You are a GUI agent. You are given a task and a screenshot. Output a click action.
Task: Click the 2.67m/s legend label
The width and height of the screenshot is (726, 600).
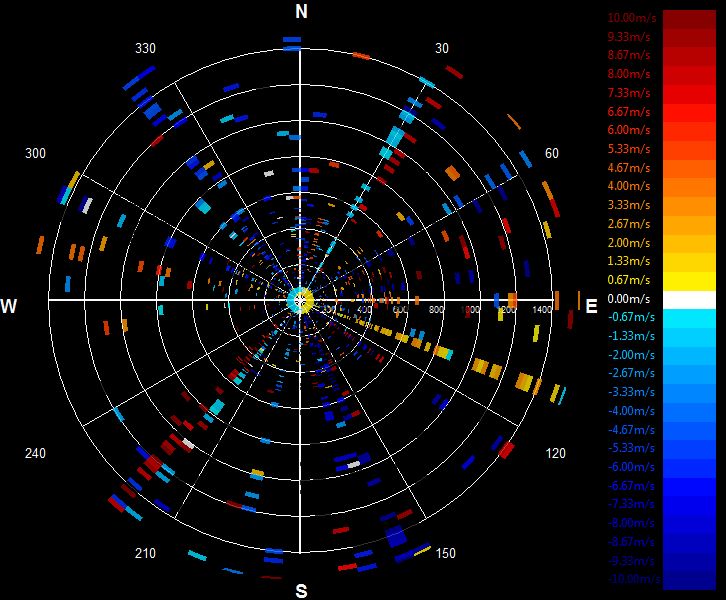click(629, 224)
